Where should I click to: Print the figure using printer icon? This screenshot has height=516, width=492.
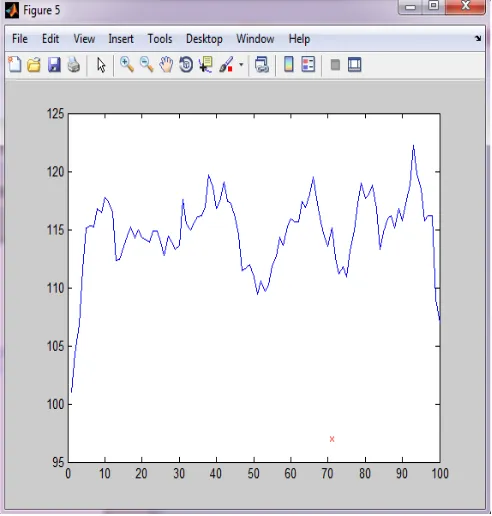tap(74, 64)
